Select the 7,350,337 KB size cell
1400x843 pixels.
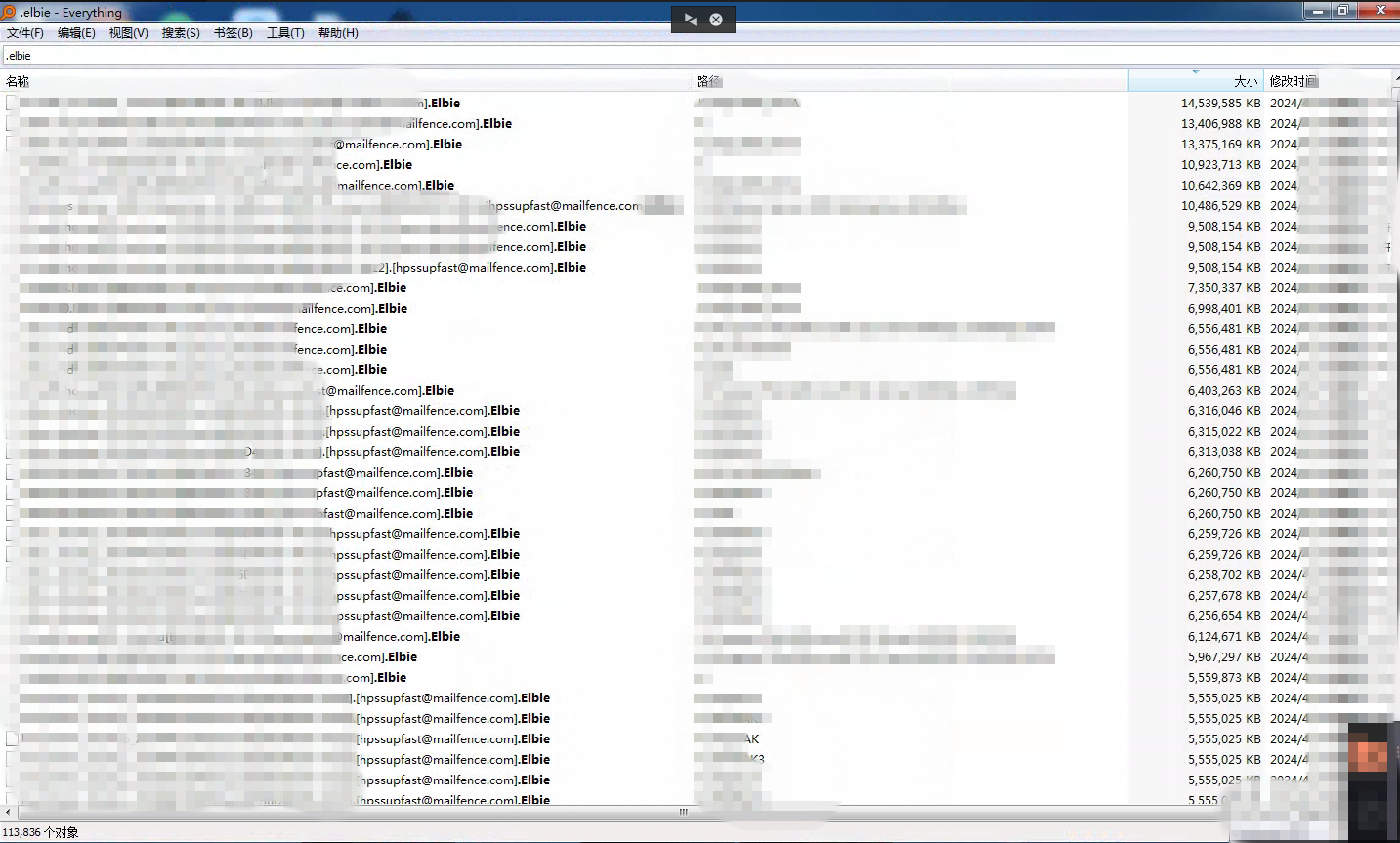[1224, 287]
